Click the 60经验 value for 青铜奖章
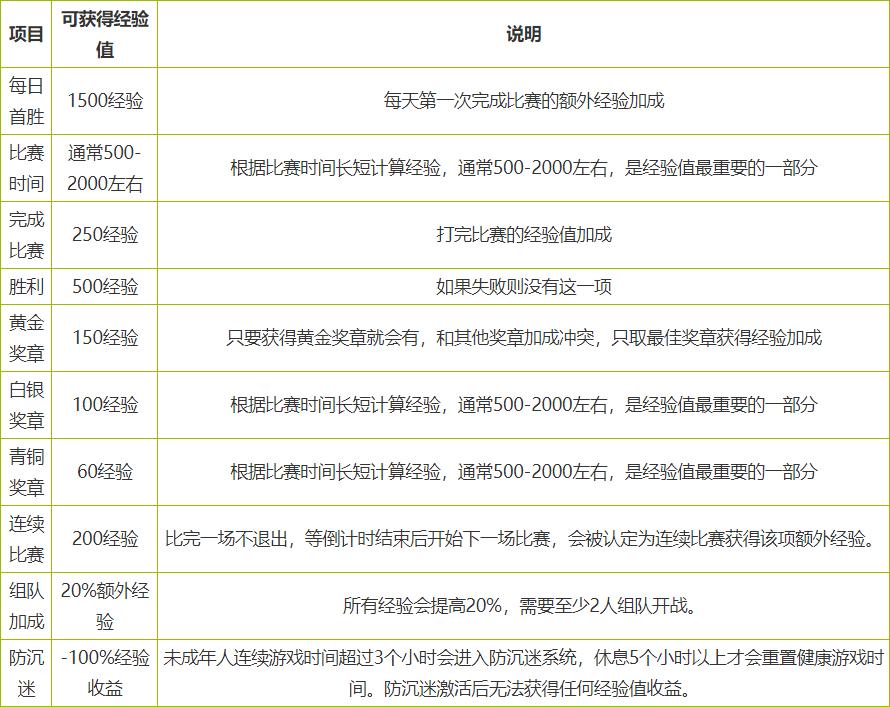 click(101, 470)
